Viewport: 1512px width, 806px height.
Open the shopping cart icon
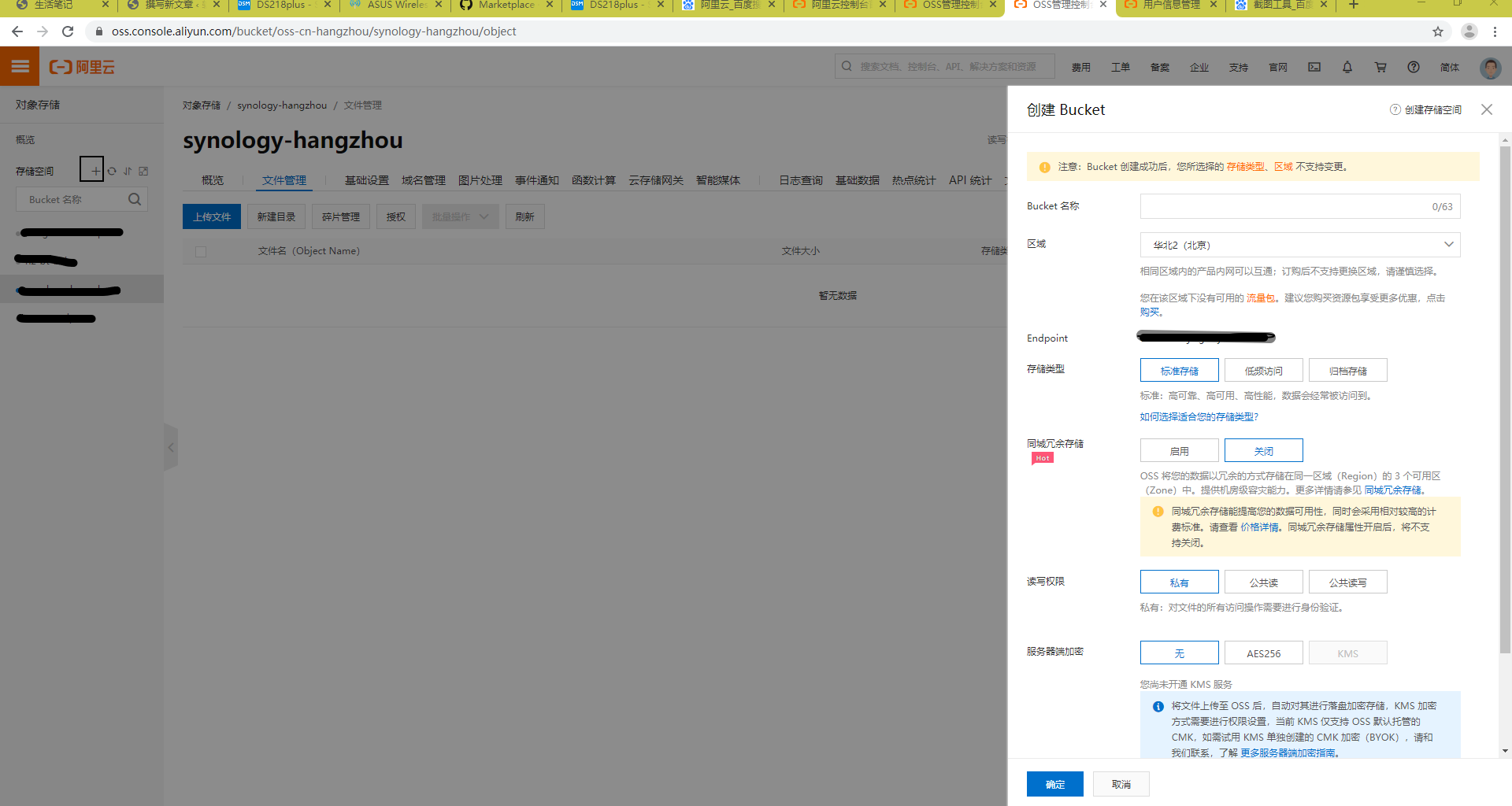coord(1380,67)
